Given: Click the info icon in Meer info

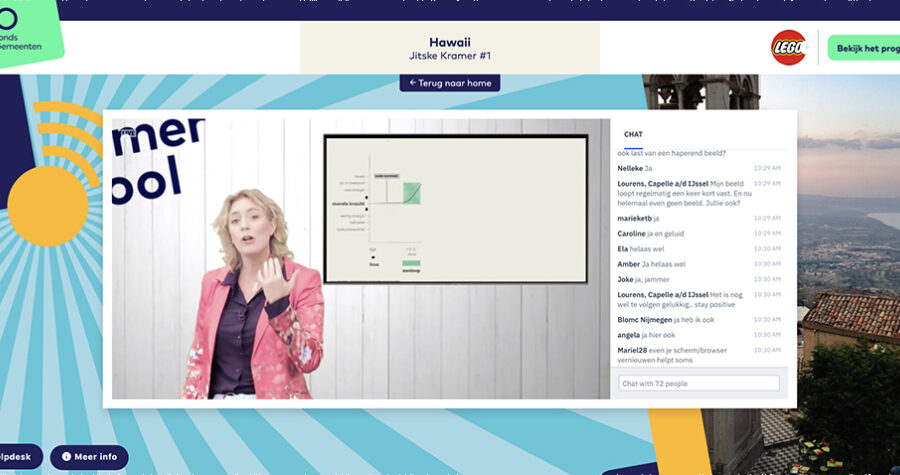Looking at the screenshot, I should click(x=67, y=457).
